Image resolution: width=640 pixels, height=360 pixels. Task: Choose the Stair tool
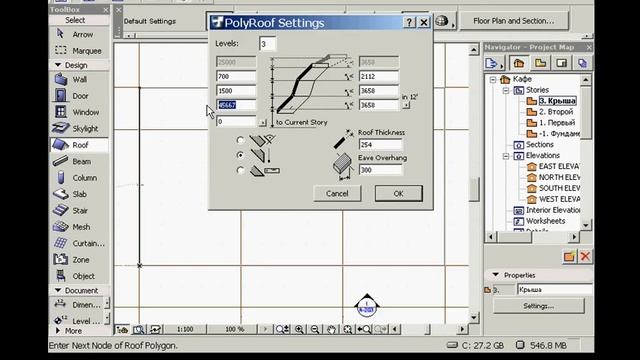pos(79,210)
